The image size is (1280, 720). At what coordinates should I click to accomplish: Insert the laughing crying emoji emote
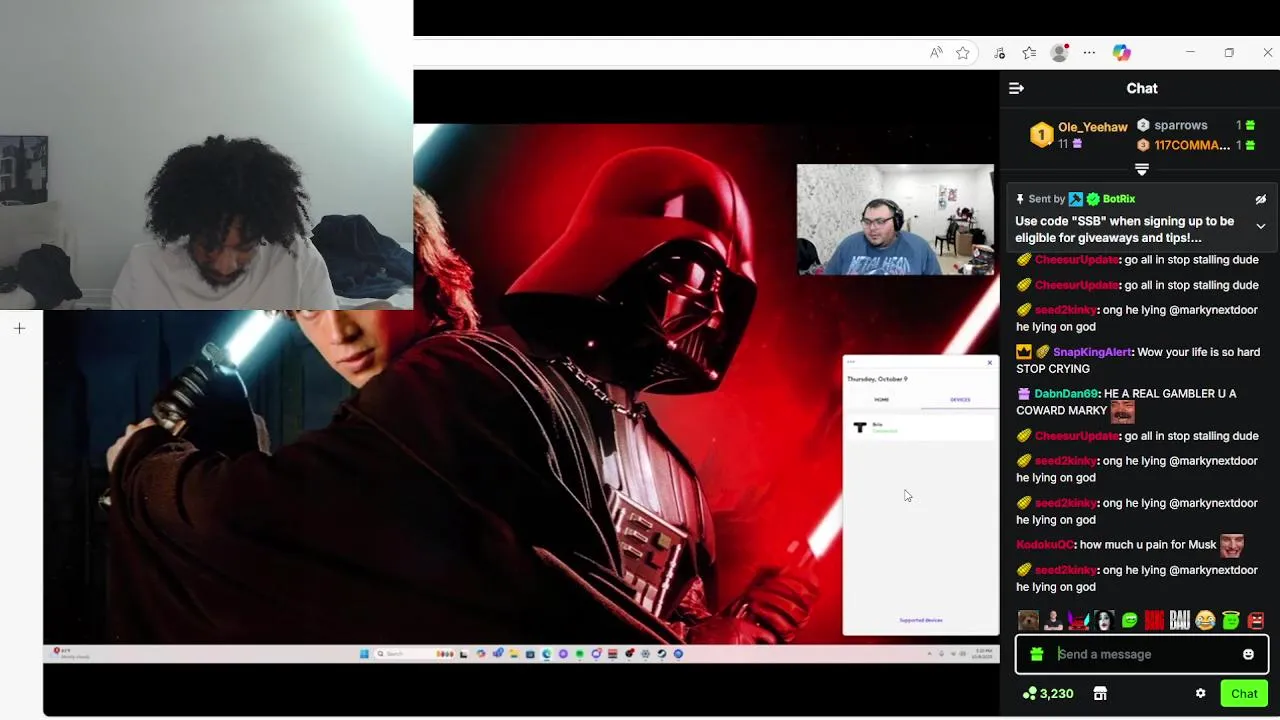point(1205,621)
